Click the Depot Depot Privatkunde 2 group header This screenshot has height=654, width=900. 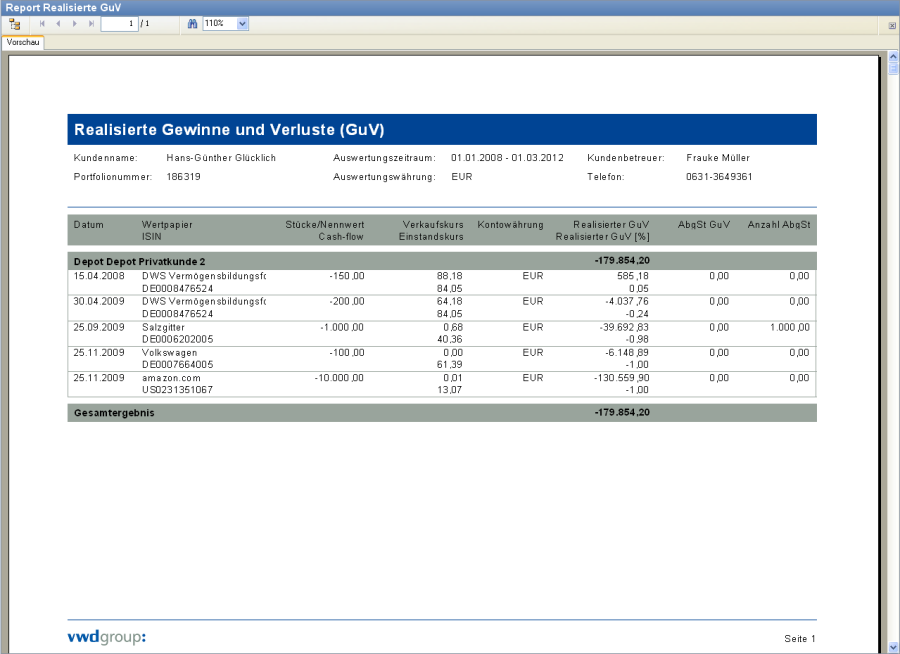pyautogui.click(x=140, y=261)
